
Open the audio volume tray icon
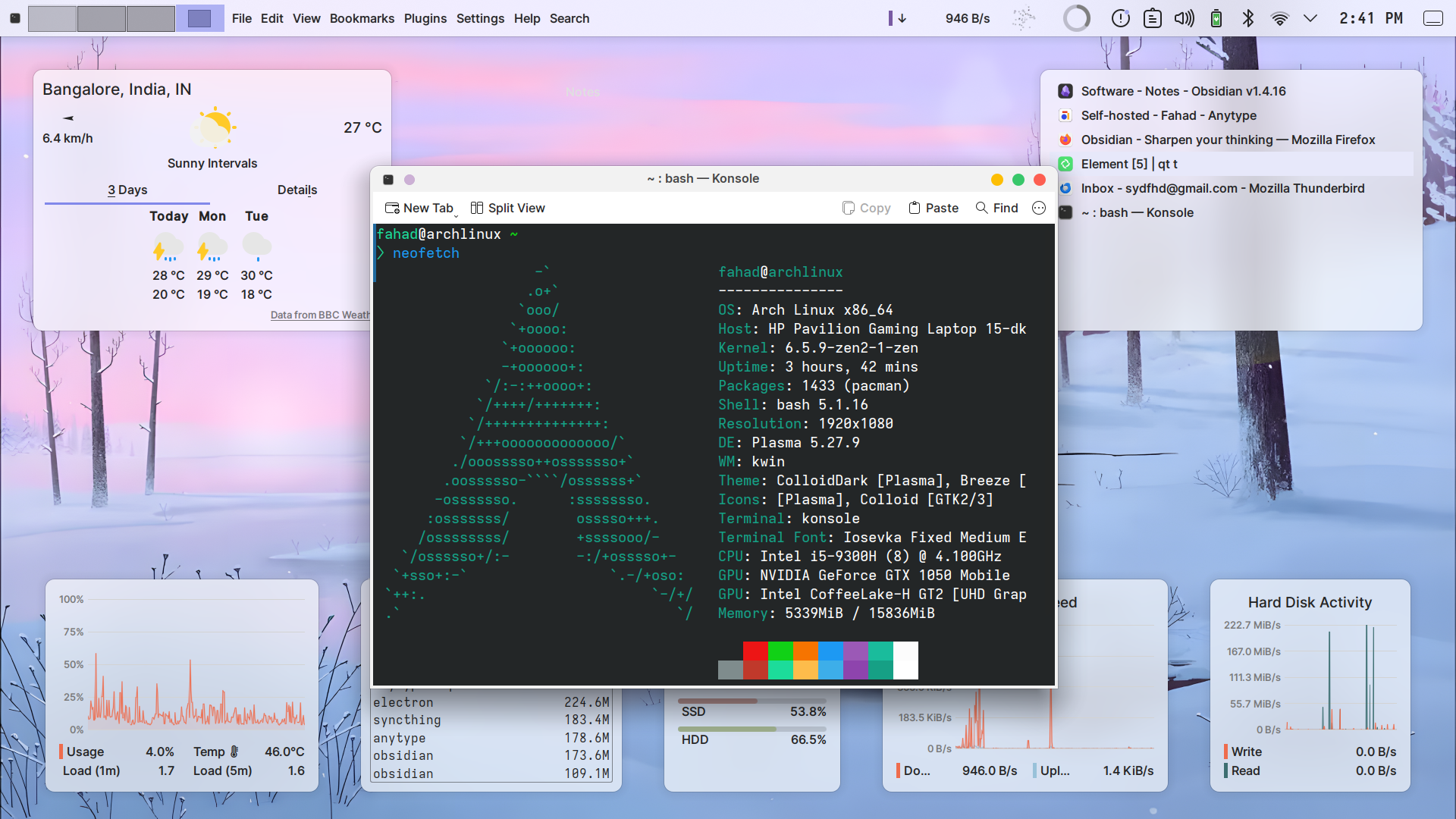click(x=1184, y=18)
